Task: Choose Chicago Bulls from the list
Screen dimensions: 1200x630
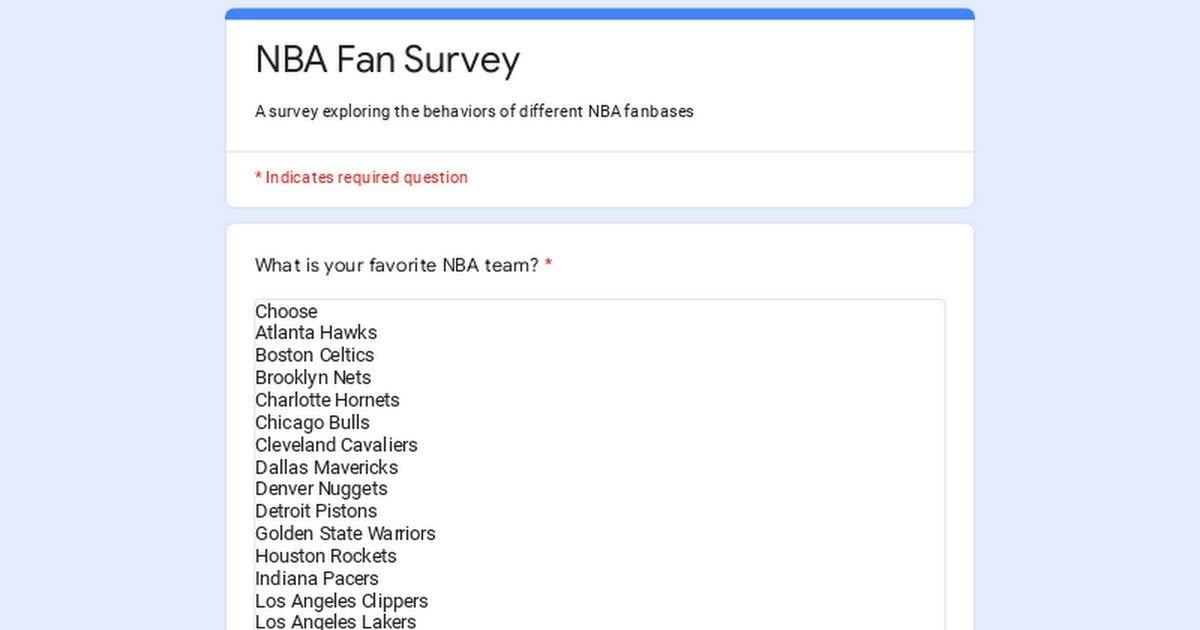Action: (x=312, y=422)
